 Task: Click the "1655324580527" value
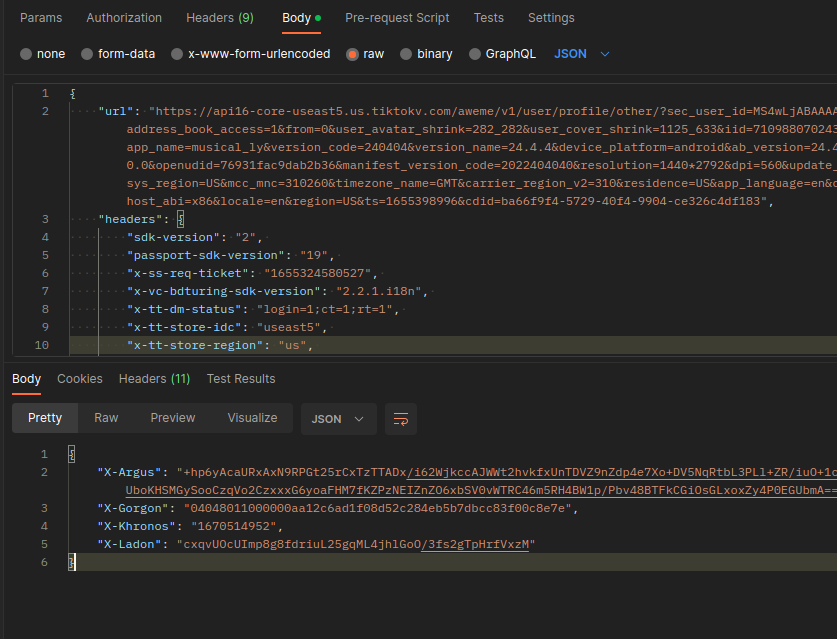click(x=318, y=273)
